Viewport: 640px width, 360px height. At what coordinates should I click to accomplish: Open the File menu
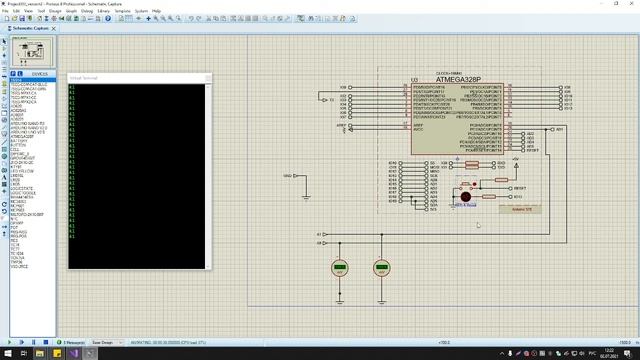click(x=5, y=11)
